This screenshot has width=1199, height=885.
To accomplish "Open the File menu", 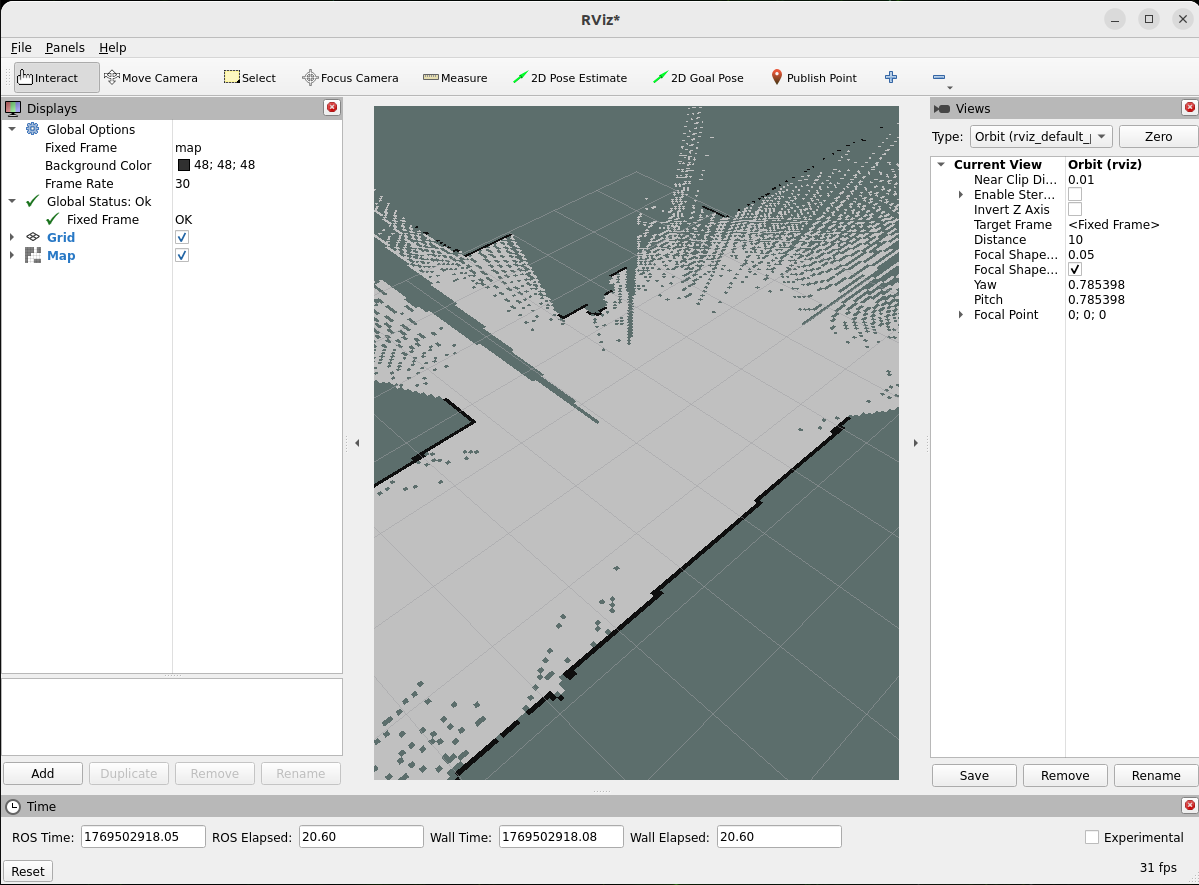I will coord(21,47).
